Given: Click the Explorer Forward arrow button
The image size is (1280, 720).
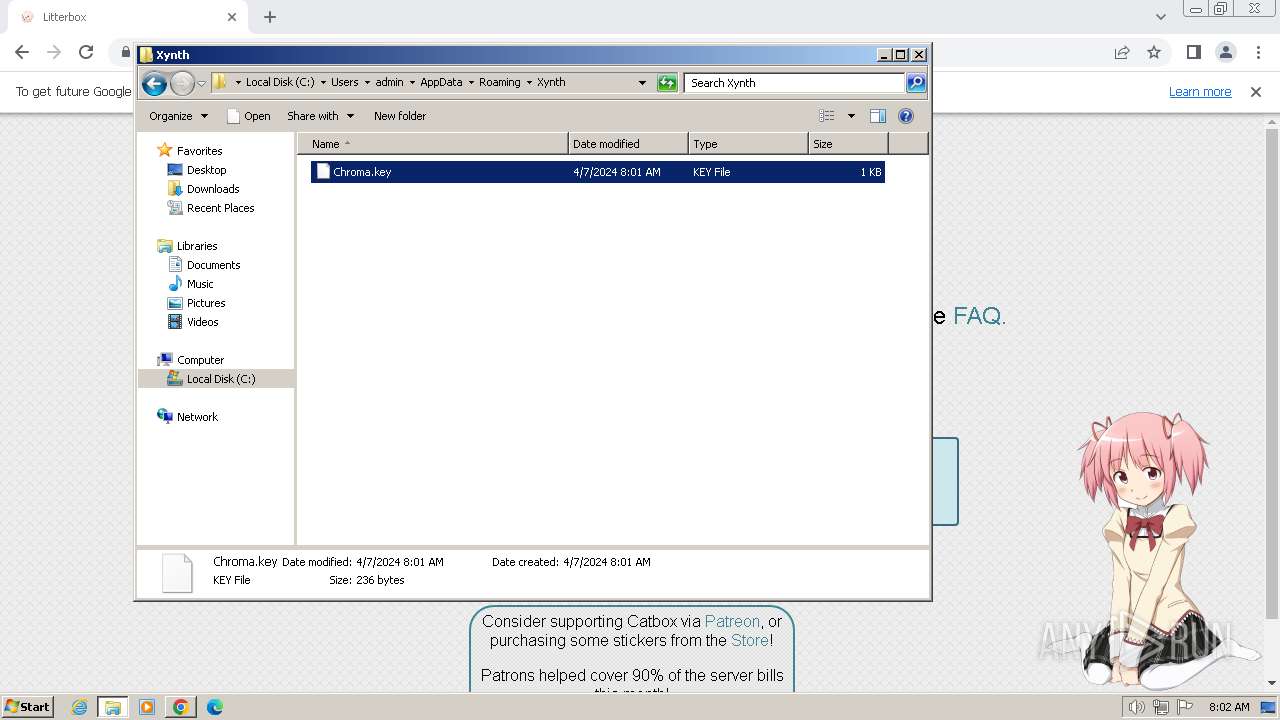Looking at the screenshot, I should click(182, 83).
